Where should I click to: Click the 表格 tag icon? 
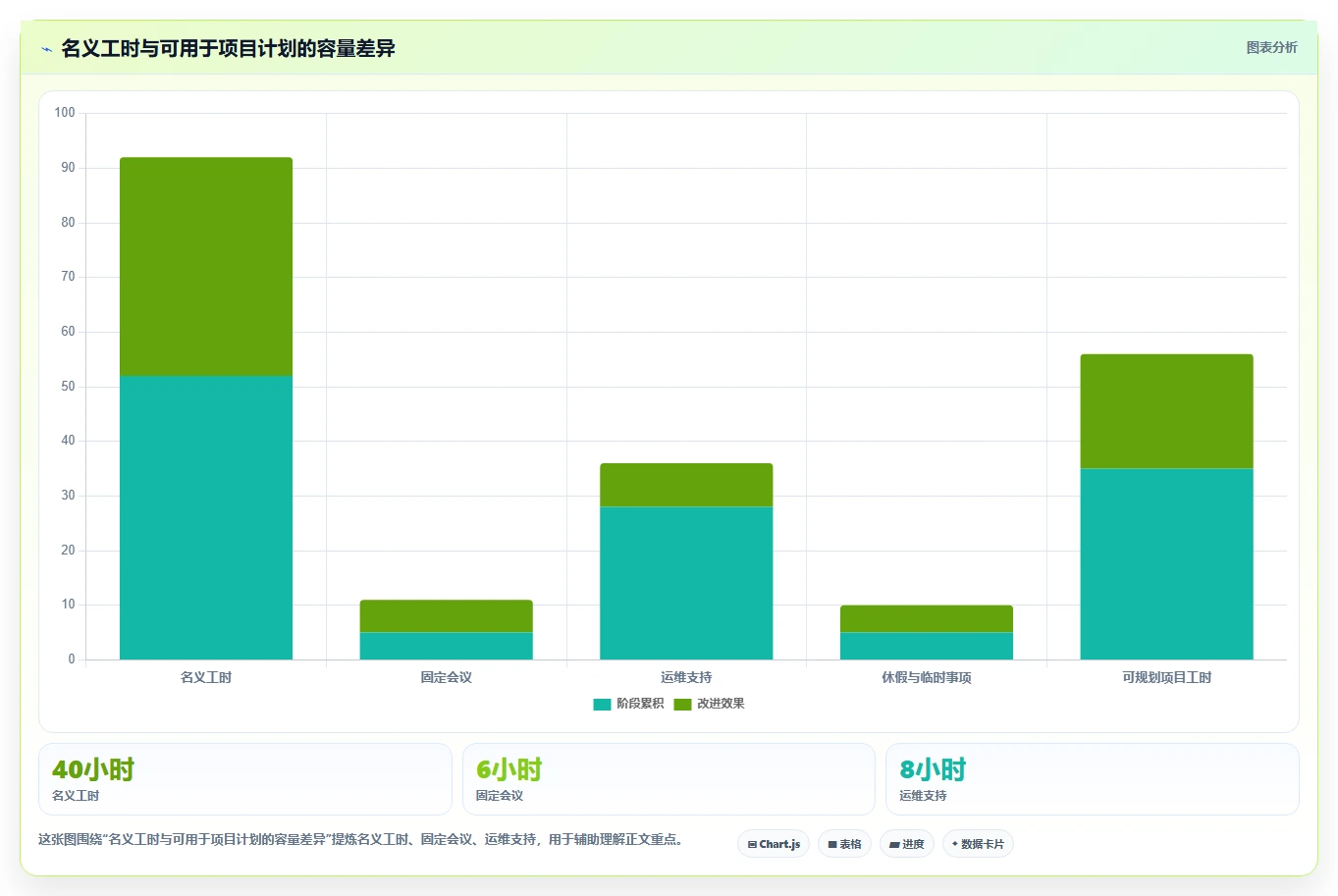(832, 844)
